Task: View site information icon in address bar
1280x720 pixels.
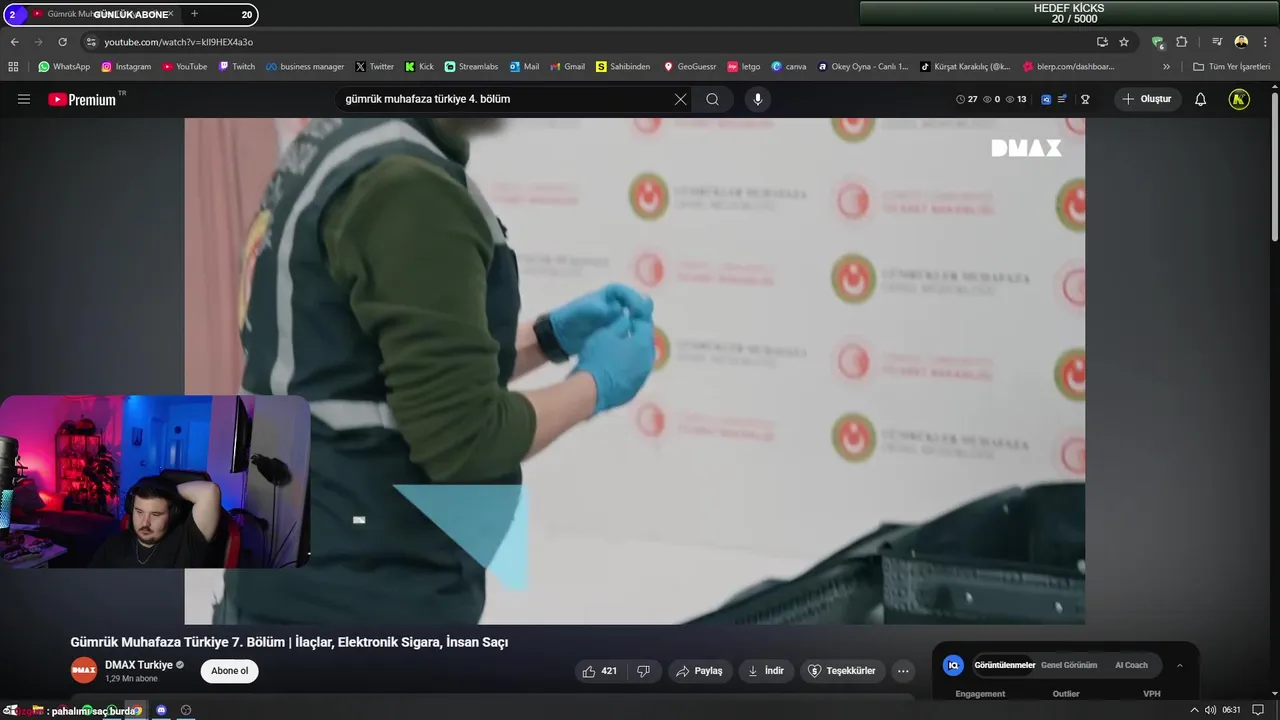Action: coord(91,42)
